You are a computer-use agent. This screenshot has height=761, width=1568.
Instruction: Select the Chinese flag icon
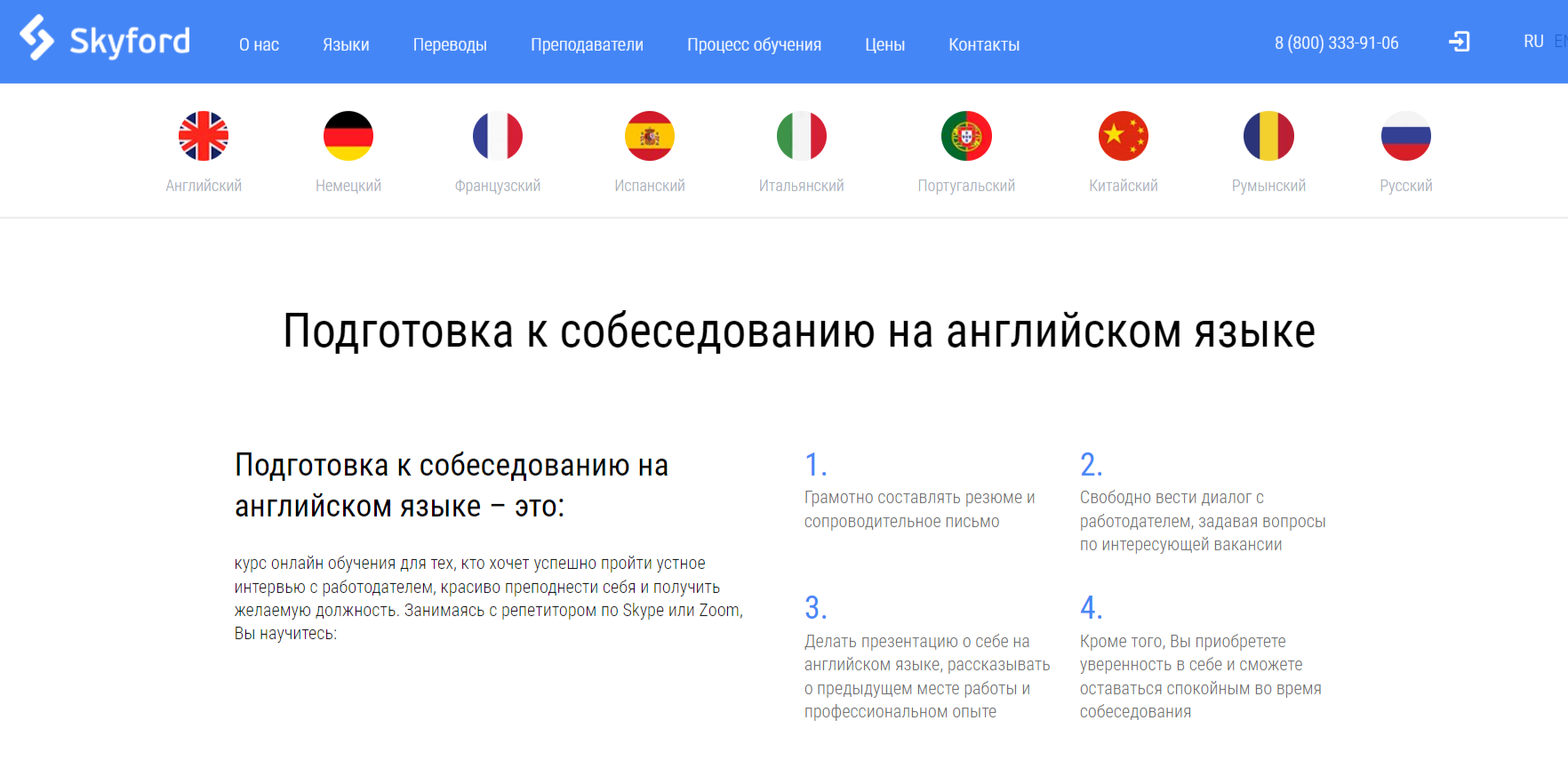[x=1124, y=136]
